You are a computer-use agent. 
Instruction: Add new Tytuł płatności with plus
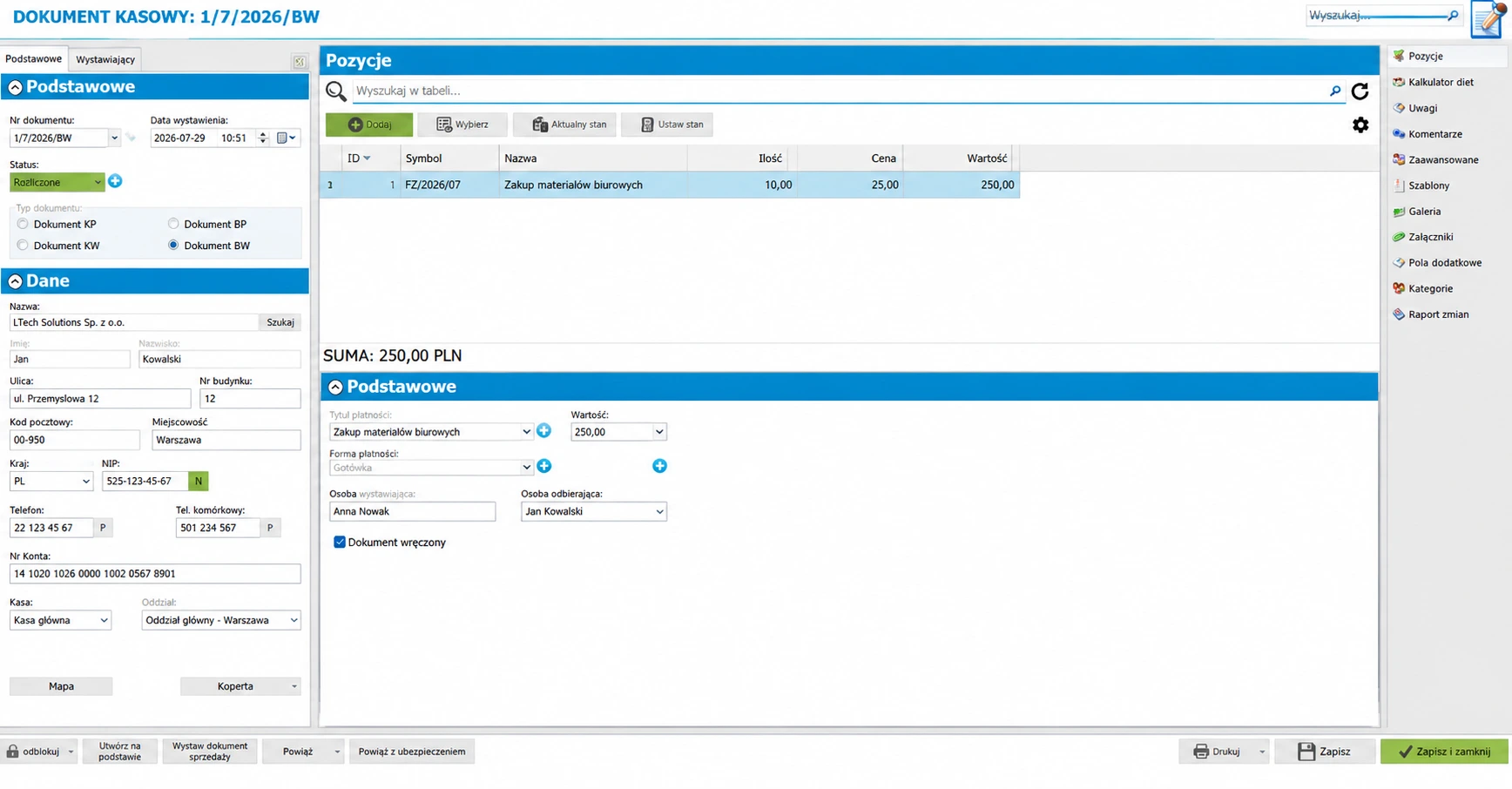pyautogui.click(x=543, y=431)
